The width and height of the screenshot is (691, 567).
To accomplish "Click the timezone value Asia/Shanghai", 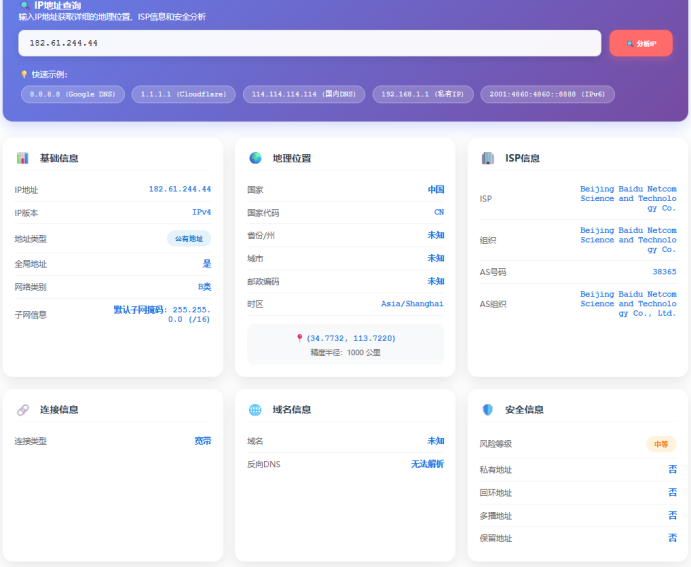I will point(412,304).
